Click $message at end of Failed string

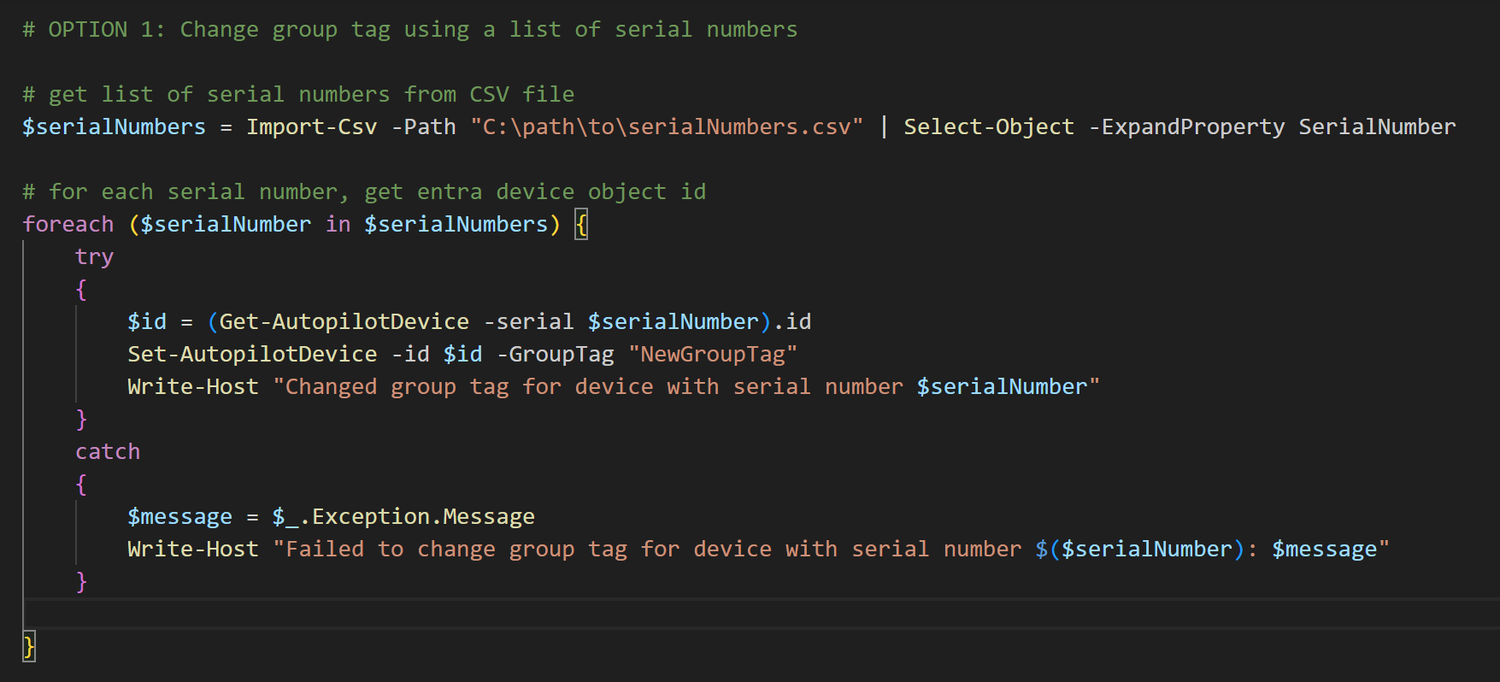point(1325,548)
